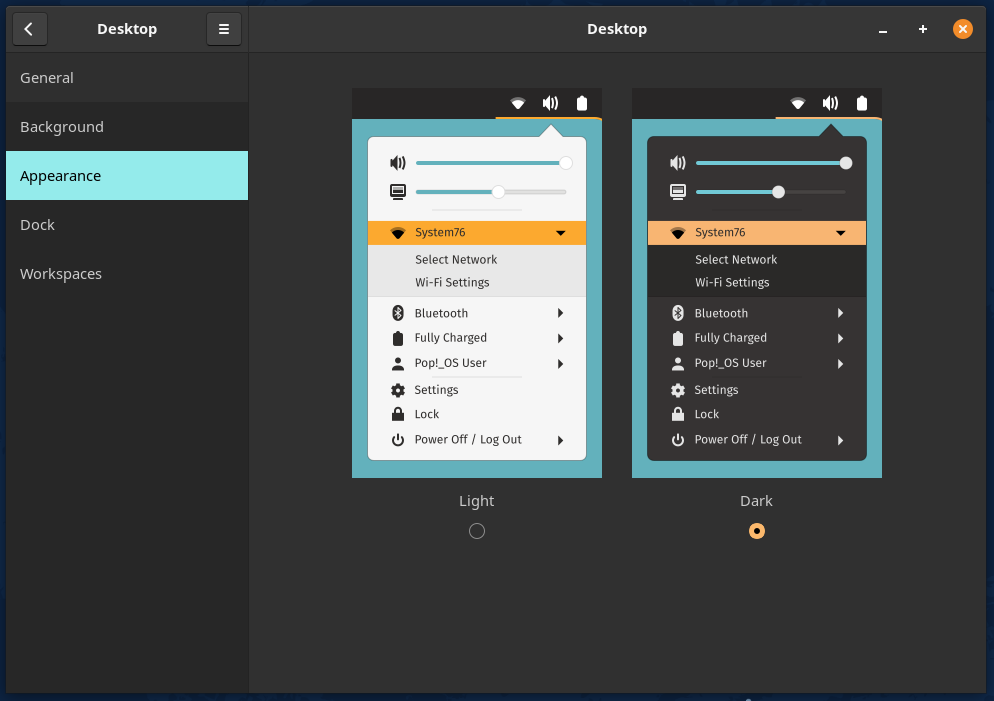
Task: Go back using the header arrow button
Action: (x=29, y=29)
